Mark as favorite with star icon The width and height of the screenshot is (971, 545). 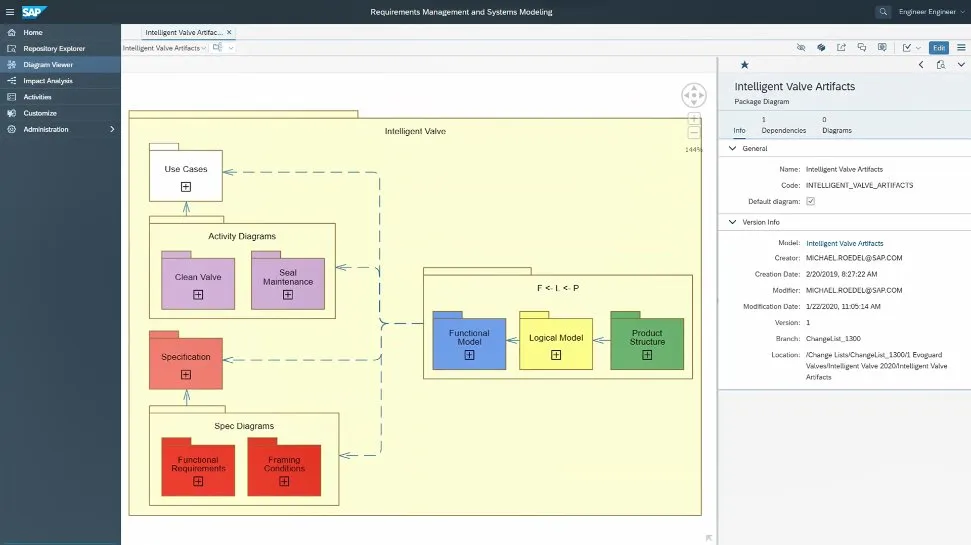coord(744,65)
